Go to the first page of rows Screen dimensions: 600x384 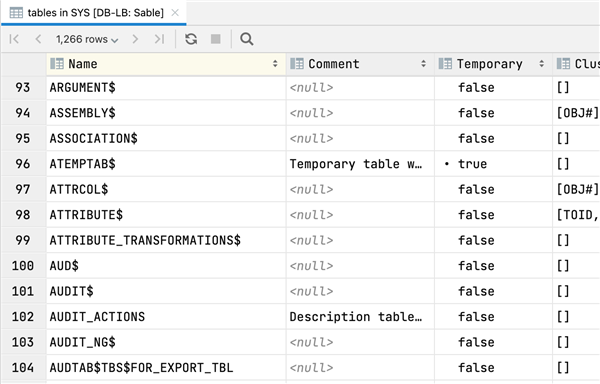(x=14, y=39)
